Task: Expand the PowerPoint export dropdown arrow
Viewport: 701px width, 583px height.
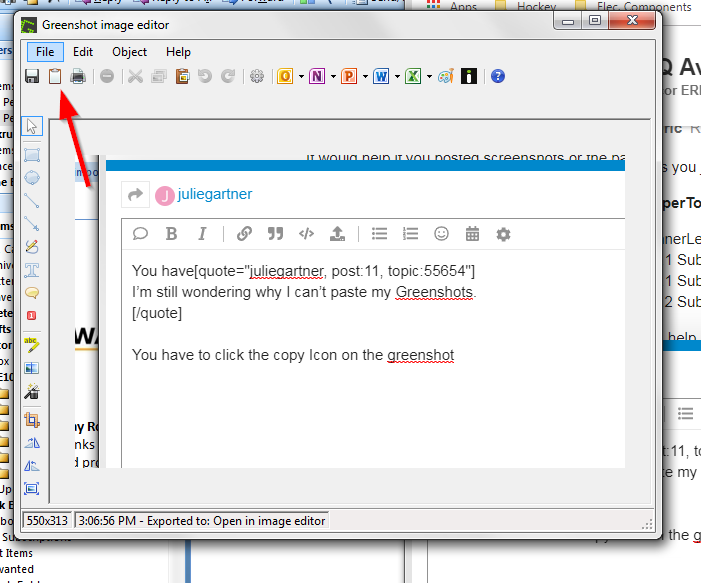Action: [x=365, y=77]
